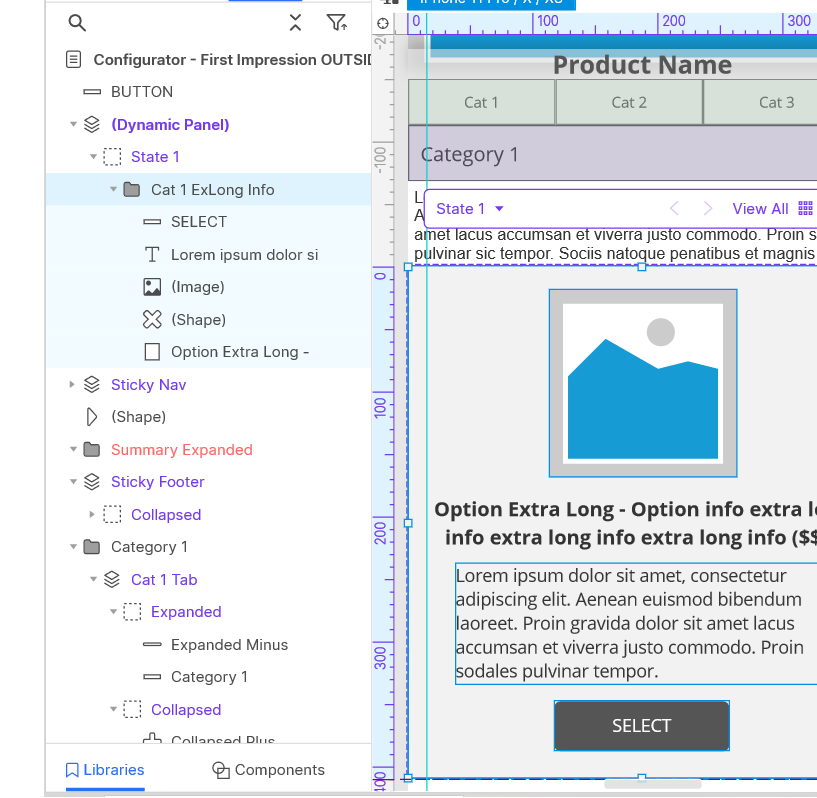817x798 pixels.
Task: Click the search icon in the outline panel
Action: click(x=77, y=22)
